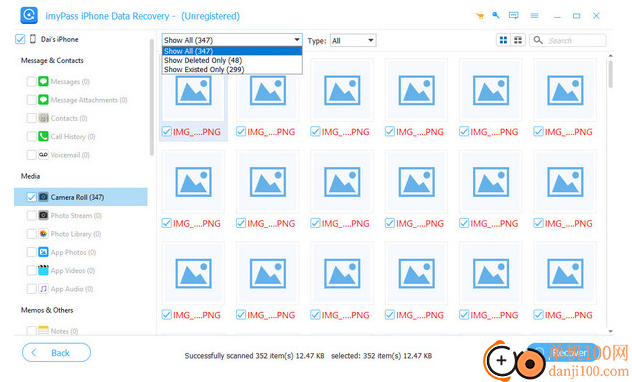Check the App Photos checkbox

tap(31, 252)
